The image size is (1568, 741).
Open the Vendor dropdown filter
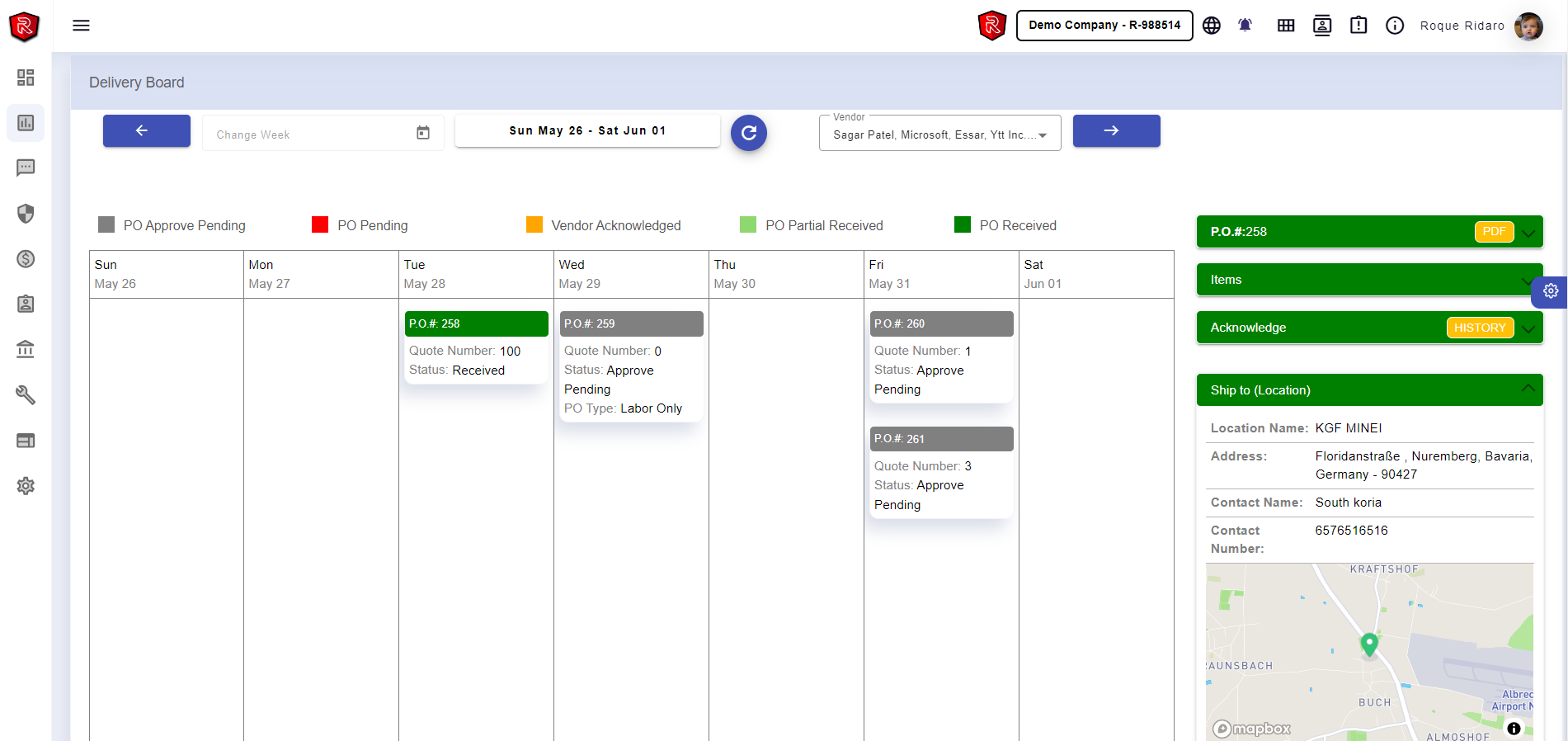pyautogui.click(x=939, y=135)
